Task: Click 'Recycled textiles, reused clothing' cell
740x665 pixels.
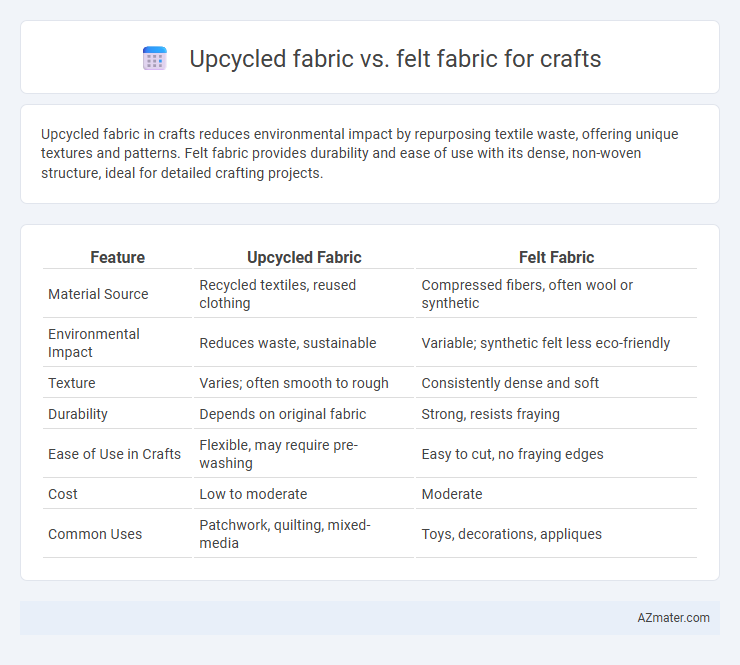Action: coord(278,294)
